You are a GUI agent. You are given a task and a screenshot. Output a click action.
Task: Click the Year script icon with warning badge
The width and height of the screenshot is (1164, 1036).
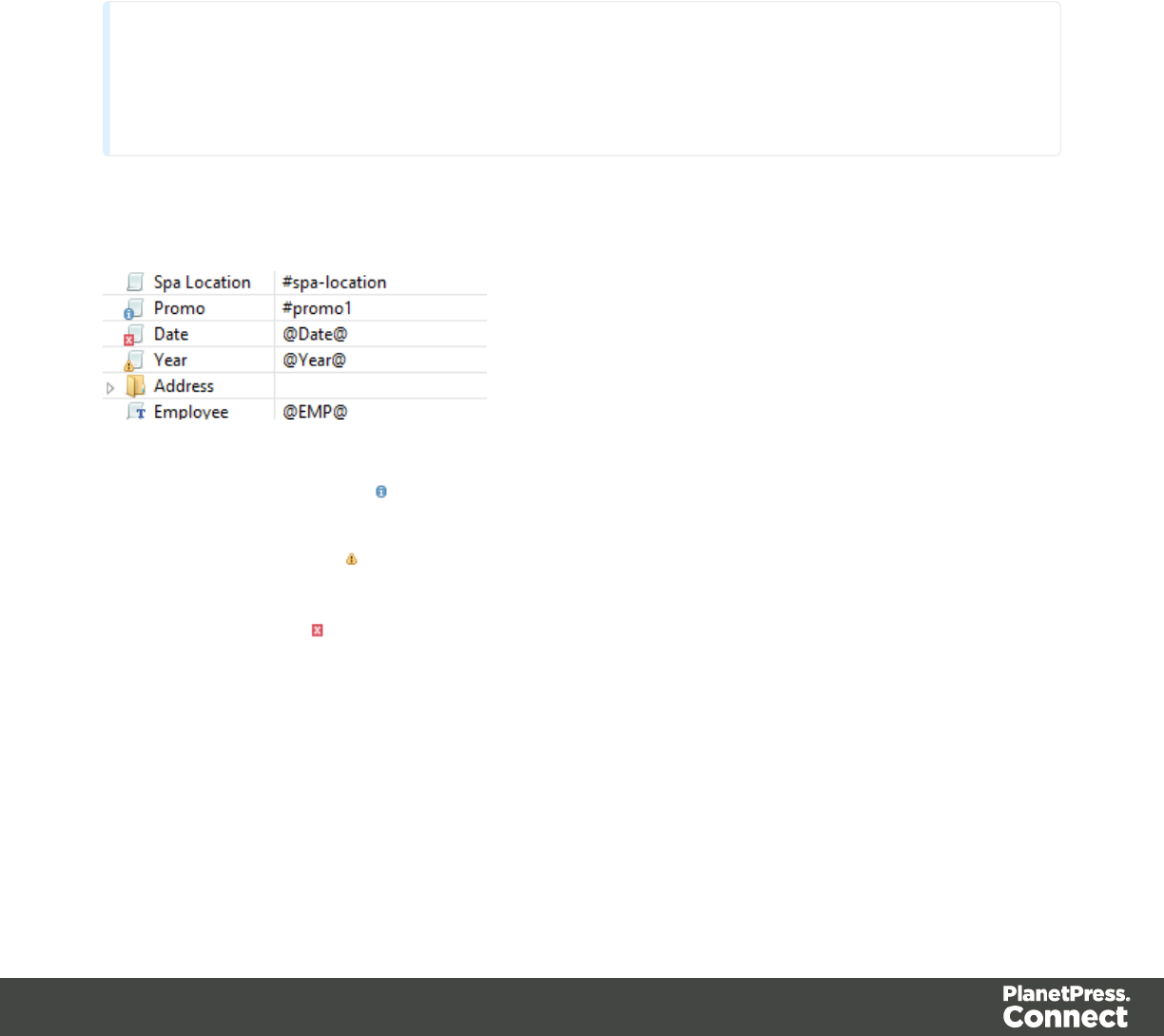(134, 360)
